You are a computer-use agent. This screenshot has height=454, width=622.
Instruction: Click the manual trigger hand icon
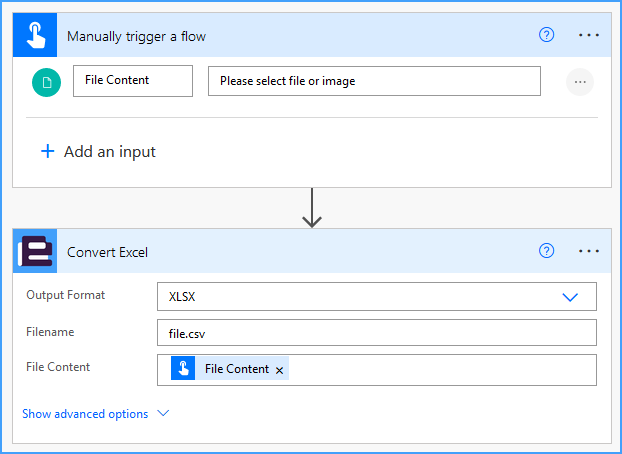tap(35, 35)
